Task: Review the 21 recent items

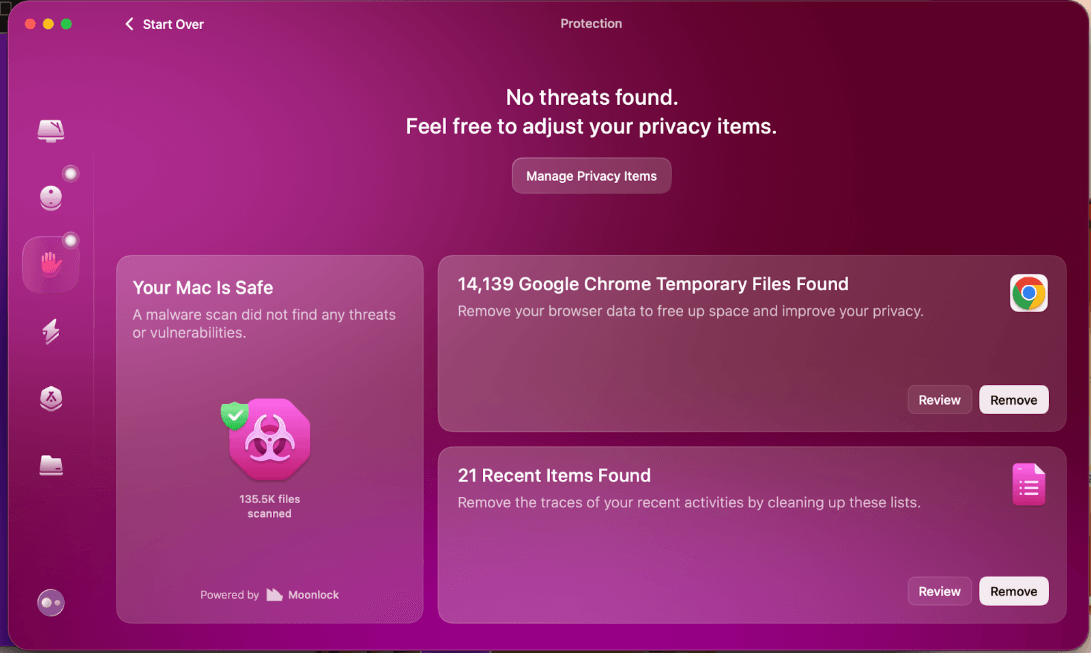Action: coord(939,591)
